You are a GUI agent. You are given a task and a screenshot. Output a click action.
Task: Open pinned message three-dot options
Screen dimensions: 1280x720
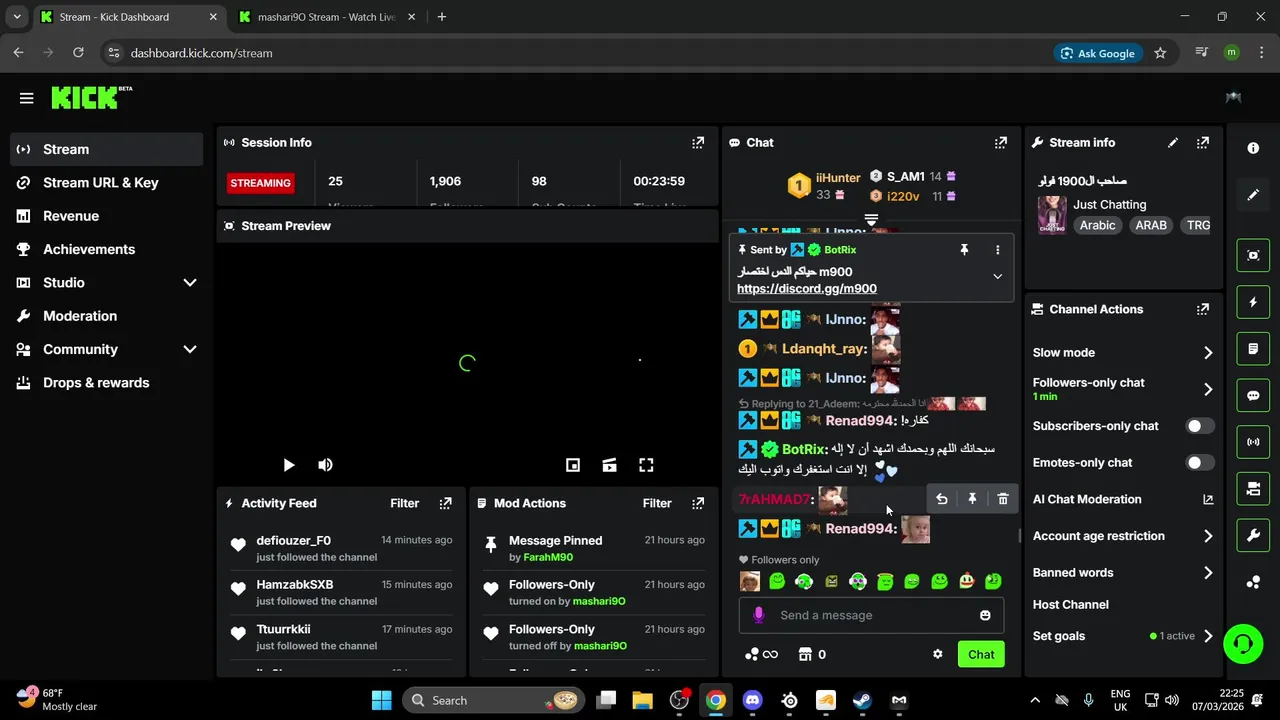point(997,250)
